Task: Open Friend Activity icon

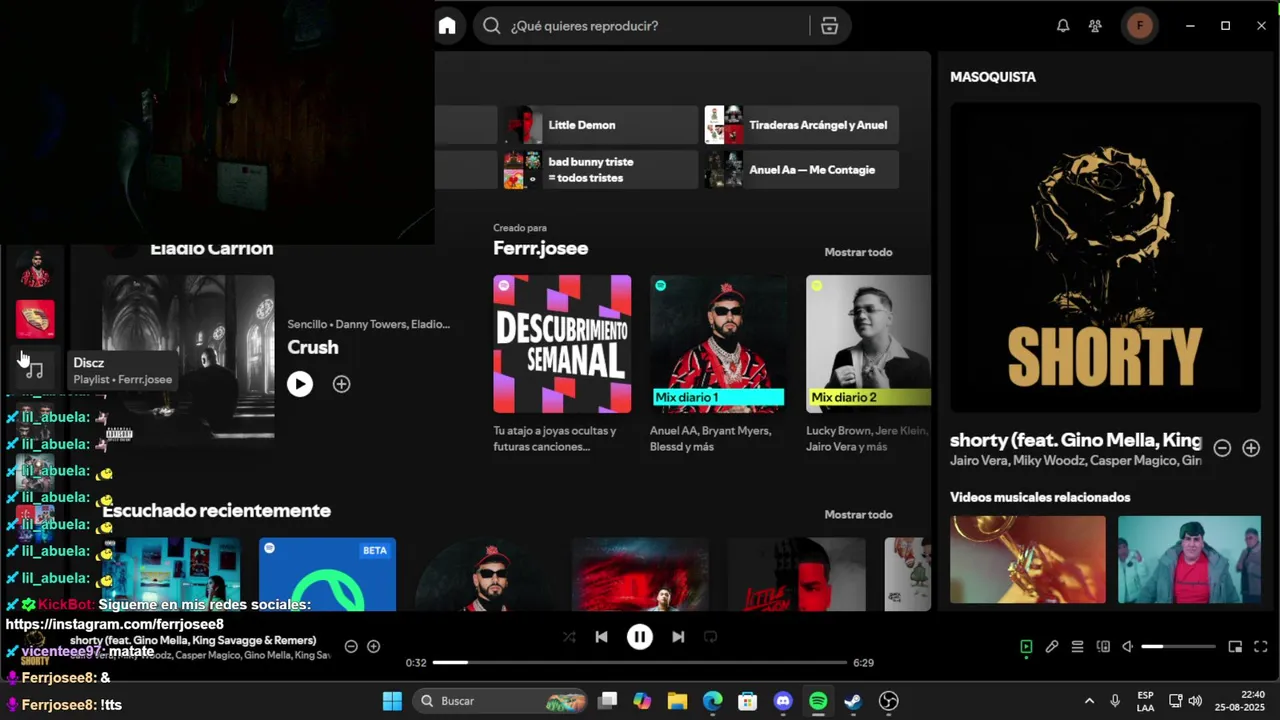Action: [x=1096, y=26]
